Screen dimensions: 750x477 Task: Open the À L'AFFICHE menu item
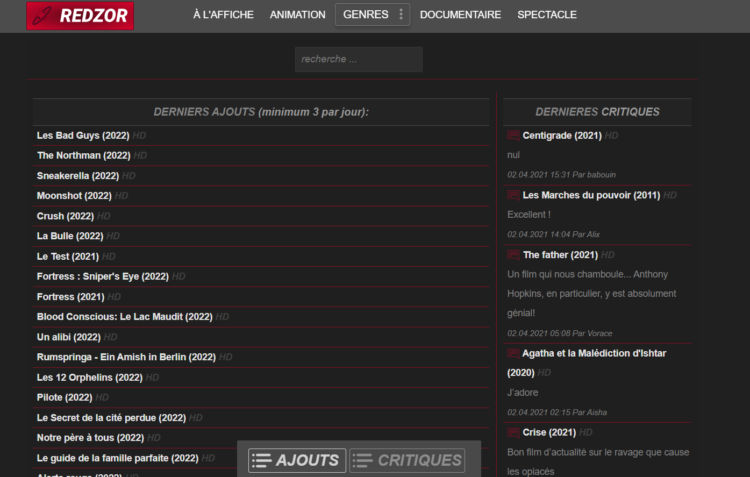[223, 15]
